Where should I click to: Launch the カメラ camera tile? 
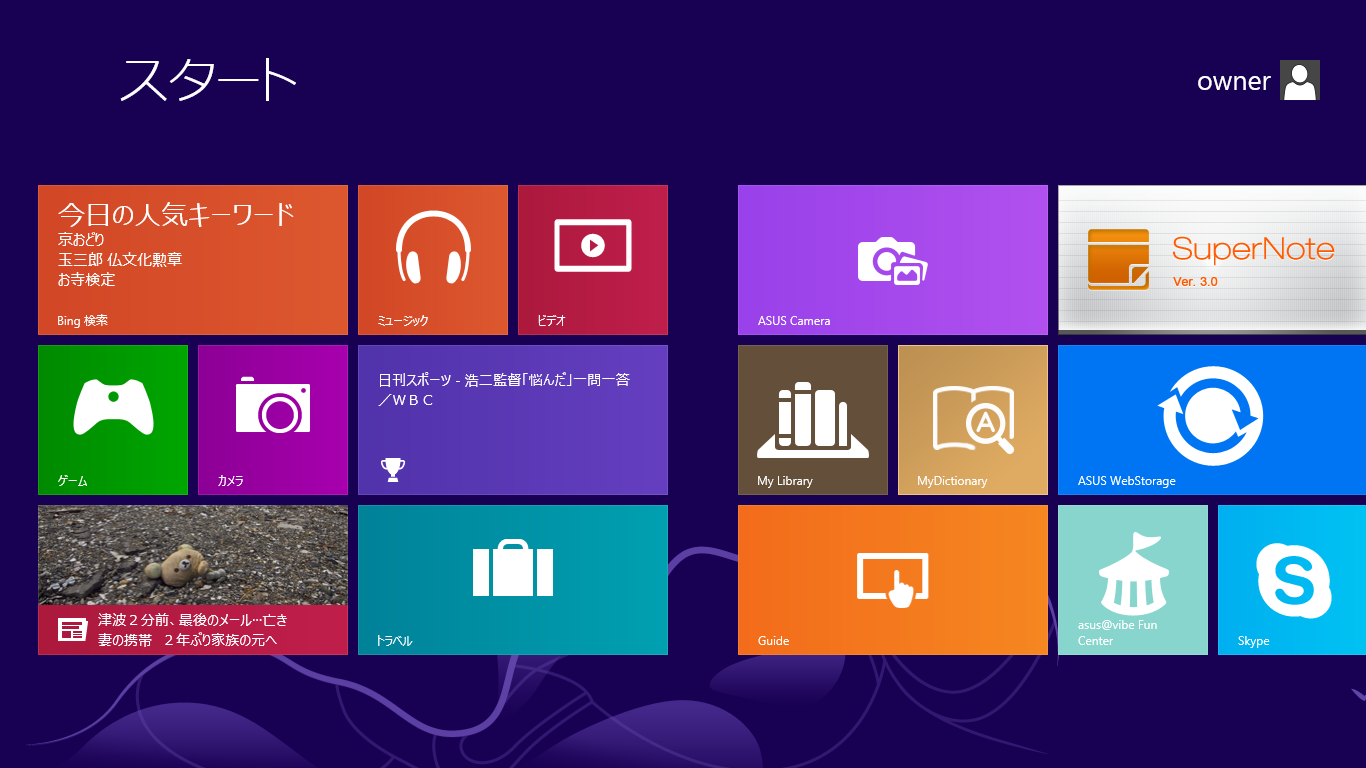273,420
